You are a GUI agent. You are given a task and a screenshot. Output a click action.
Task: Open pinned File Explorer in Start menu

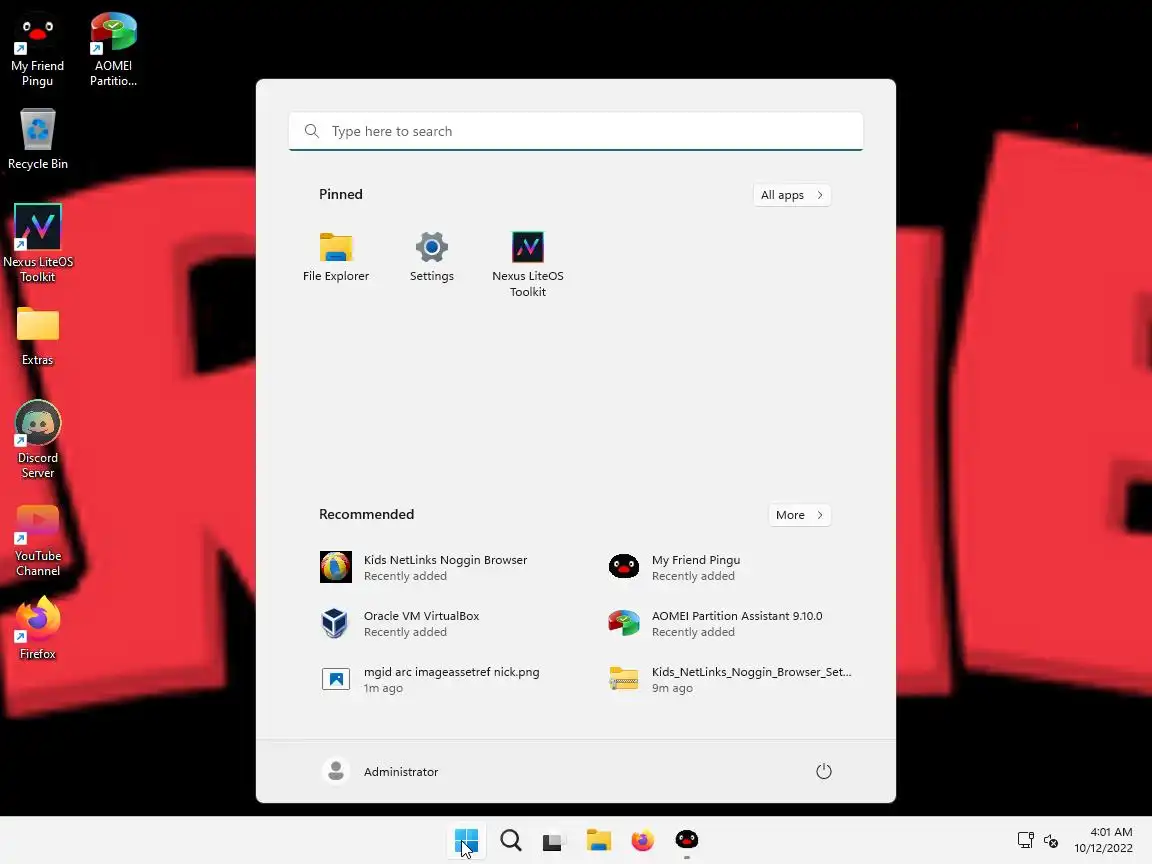(336, 257)
